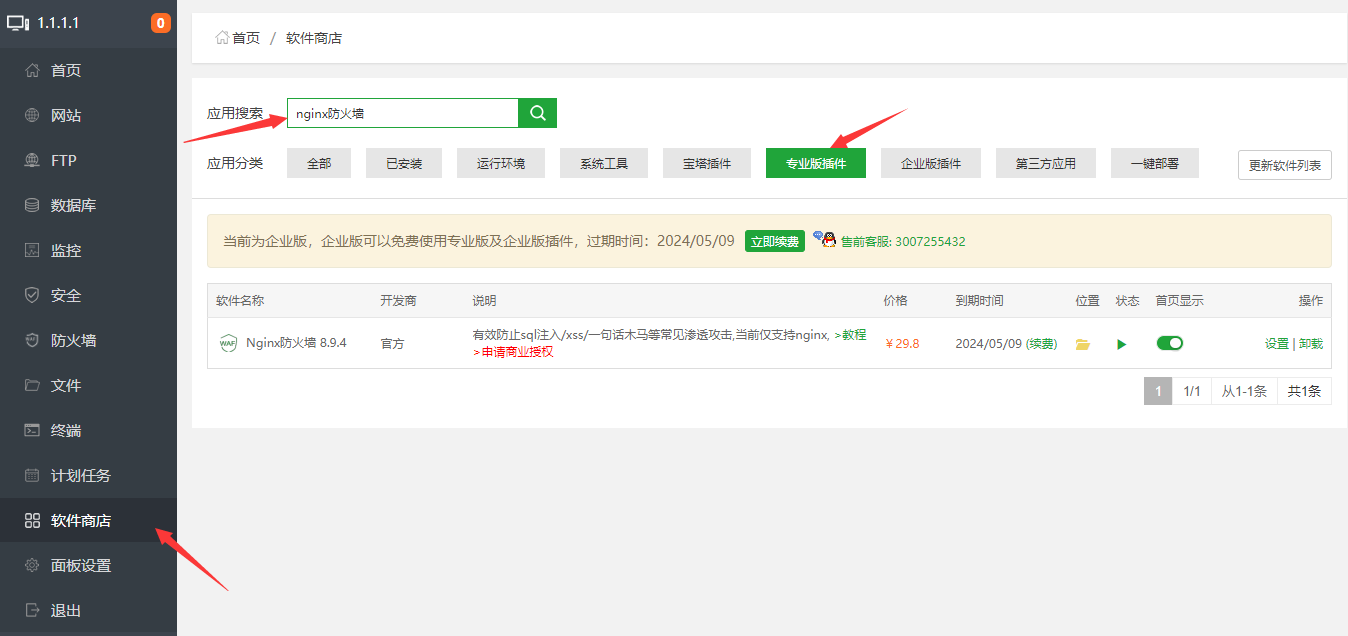Image resolution: width=1348 pixels, height=636 pixels.
Task: Click green running status arrow for Nginx防火墙
Action: pyautogui.click(x=1121, y=343)
